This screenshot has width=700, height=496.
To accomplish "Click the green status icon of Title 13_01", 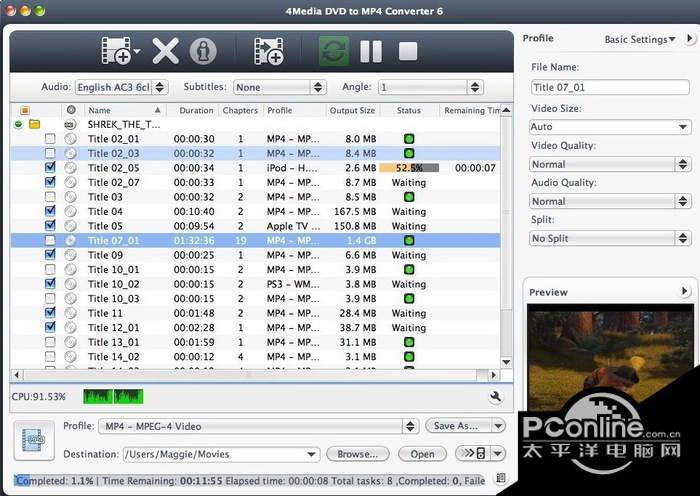I will point(409,342).
